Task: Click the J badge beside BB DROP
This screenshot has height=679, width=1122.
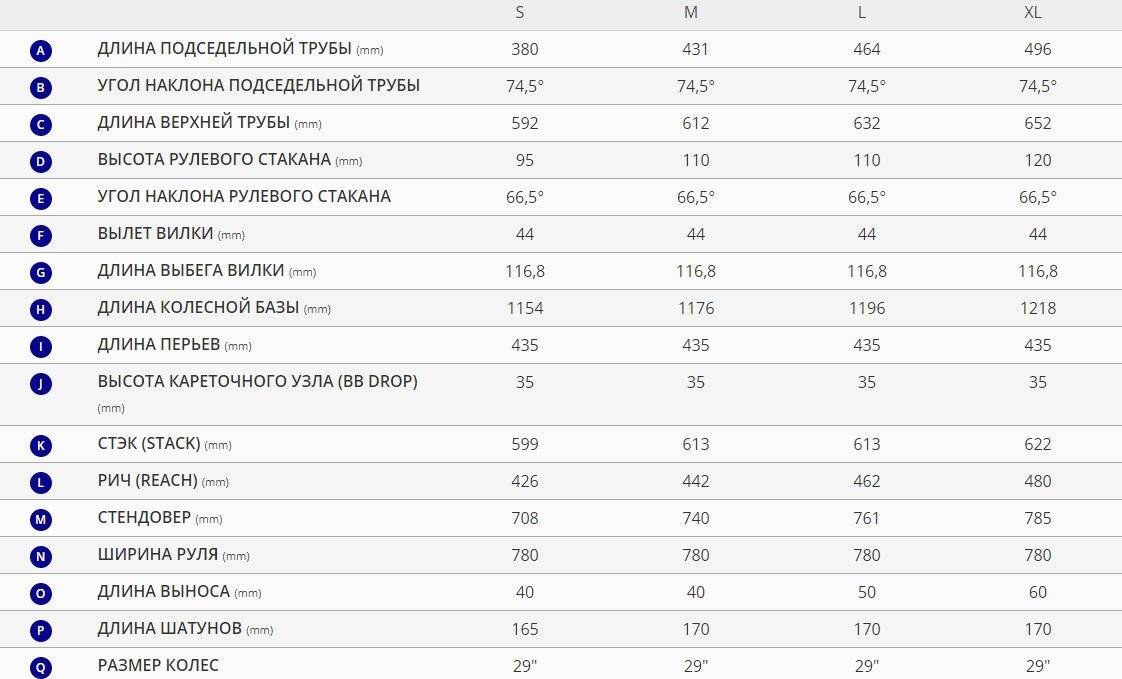Action: pyautogui.click(x=41, y=384)
